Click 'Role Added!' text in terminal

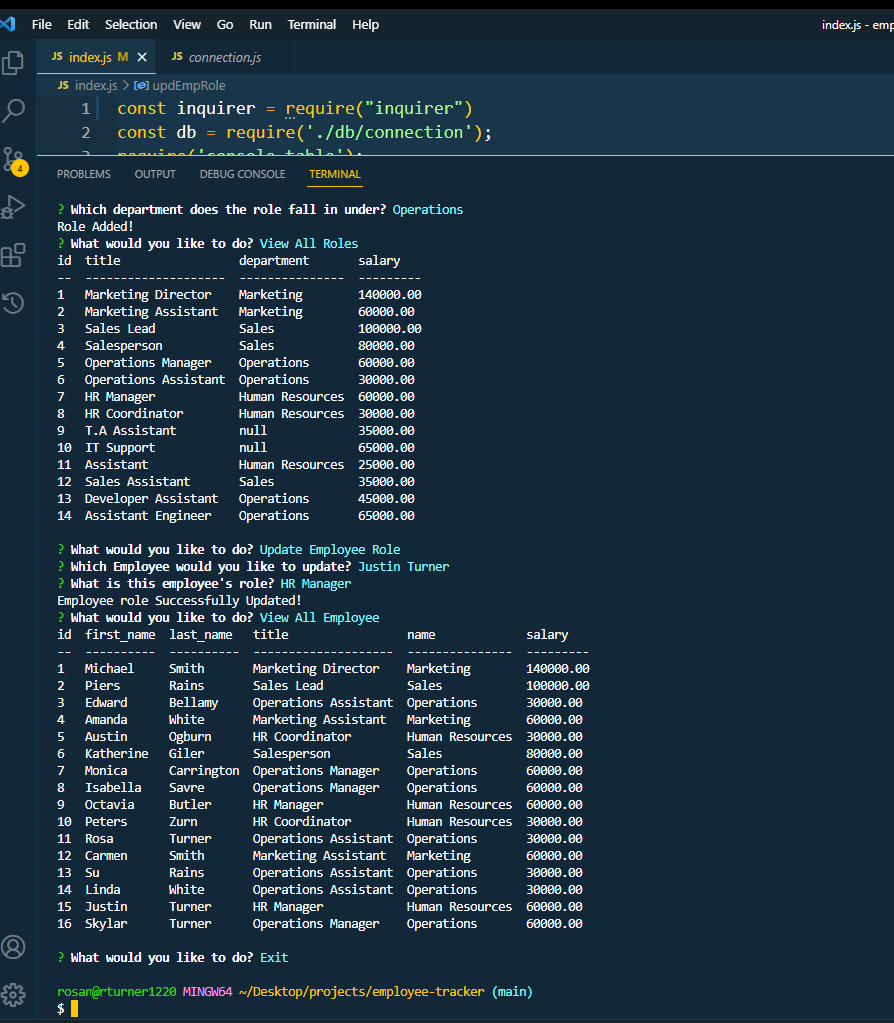(x=95, y=226)
